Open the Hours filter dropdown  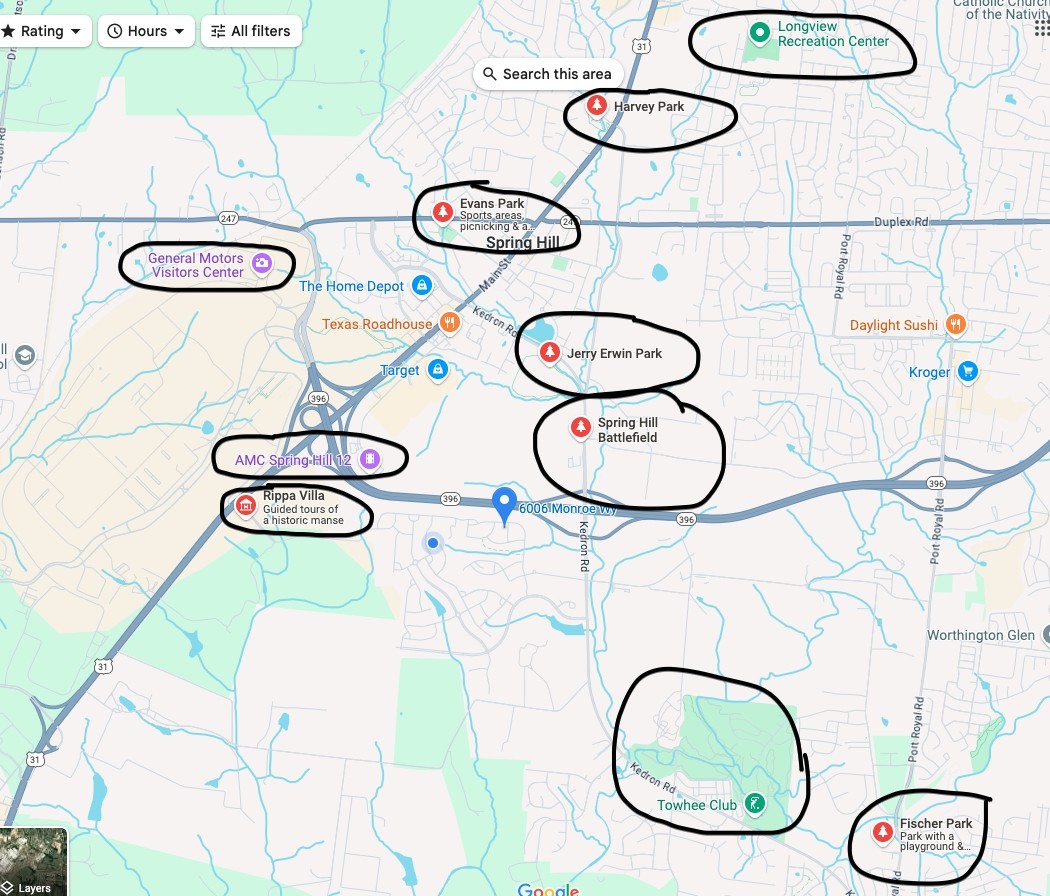click(x=146, y=31)
